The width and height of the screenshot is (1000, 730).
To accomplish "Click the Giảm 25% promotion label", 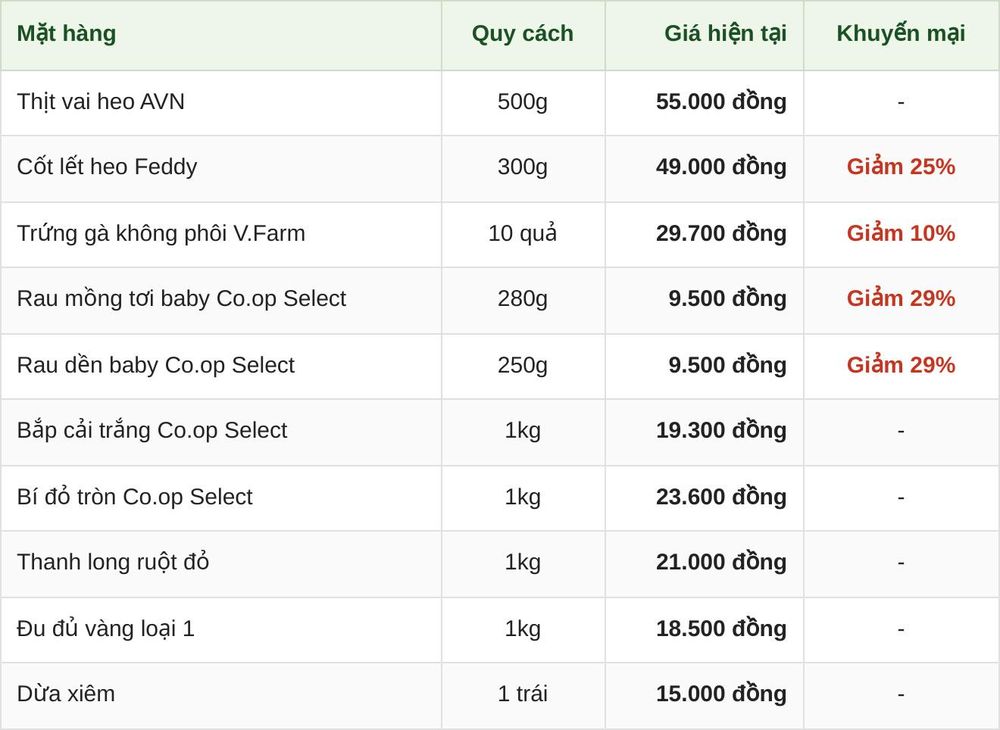I will [901, 167].
